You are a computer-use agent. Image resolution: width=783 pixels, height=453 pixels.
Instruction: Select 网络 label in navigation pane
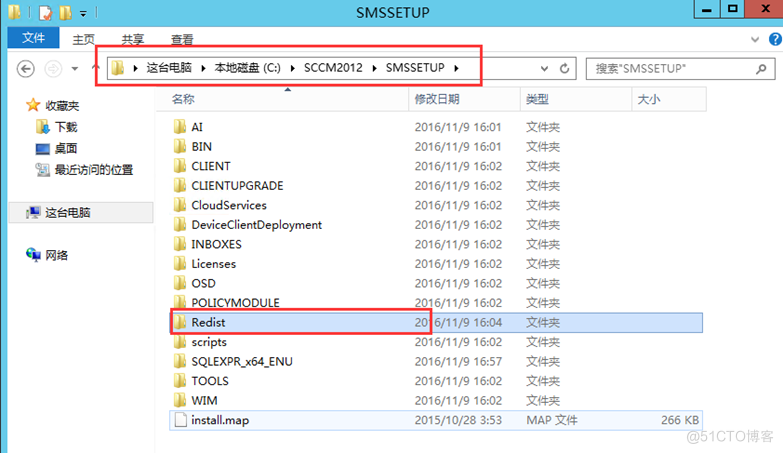[56, 255]
